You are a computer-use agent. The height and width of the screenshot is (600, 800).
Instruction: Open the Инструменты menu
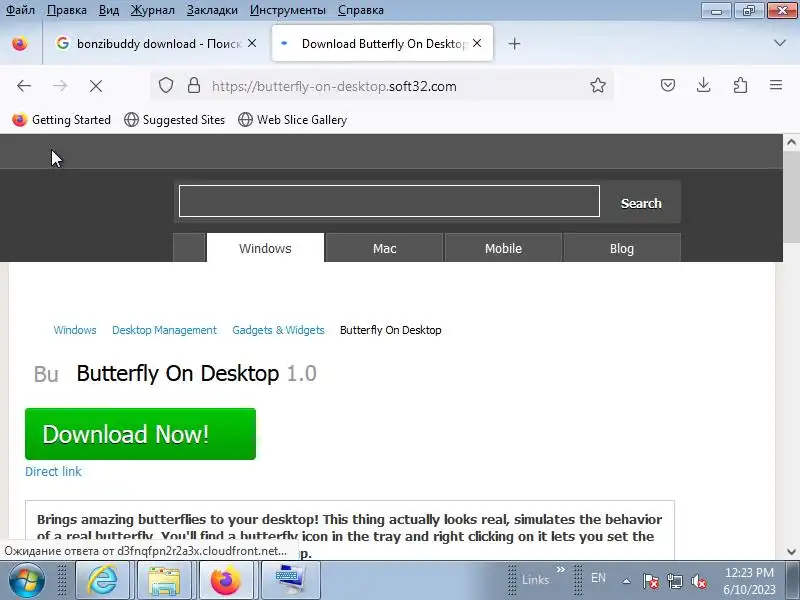(x=288, y=10)
